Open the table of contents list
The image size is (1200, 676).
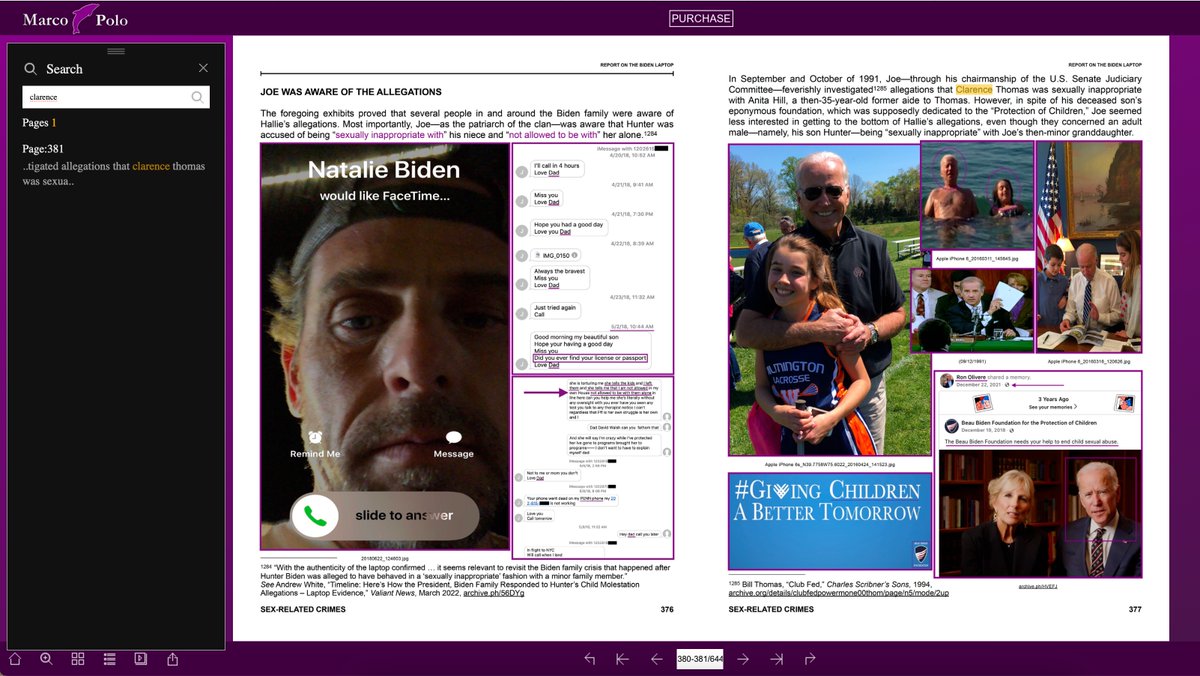[x=110, y=659]
